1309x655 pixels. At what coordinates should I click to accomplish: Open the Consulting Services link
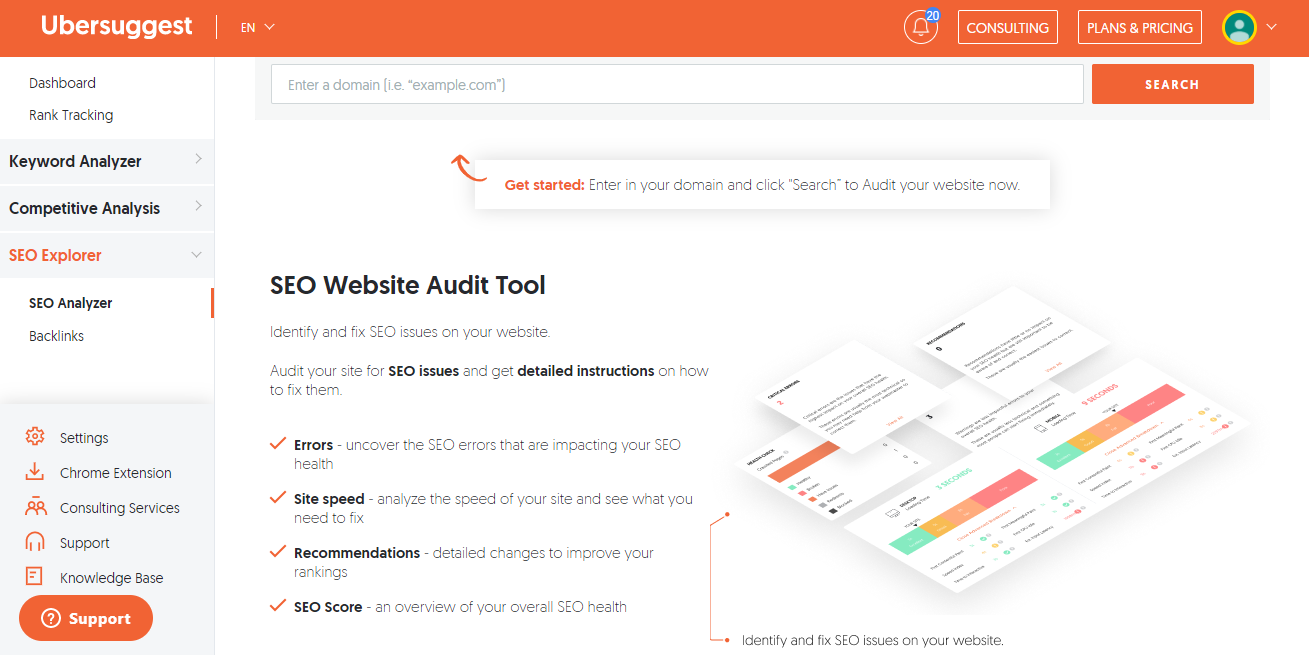120,508
